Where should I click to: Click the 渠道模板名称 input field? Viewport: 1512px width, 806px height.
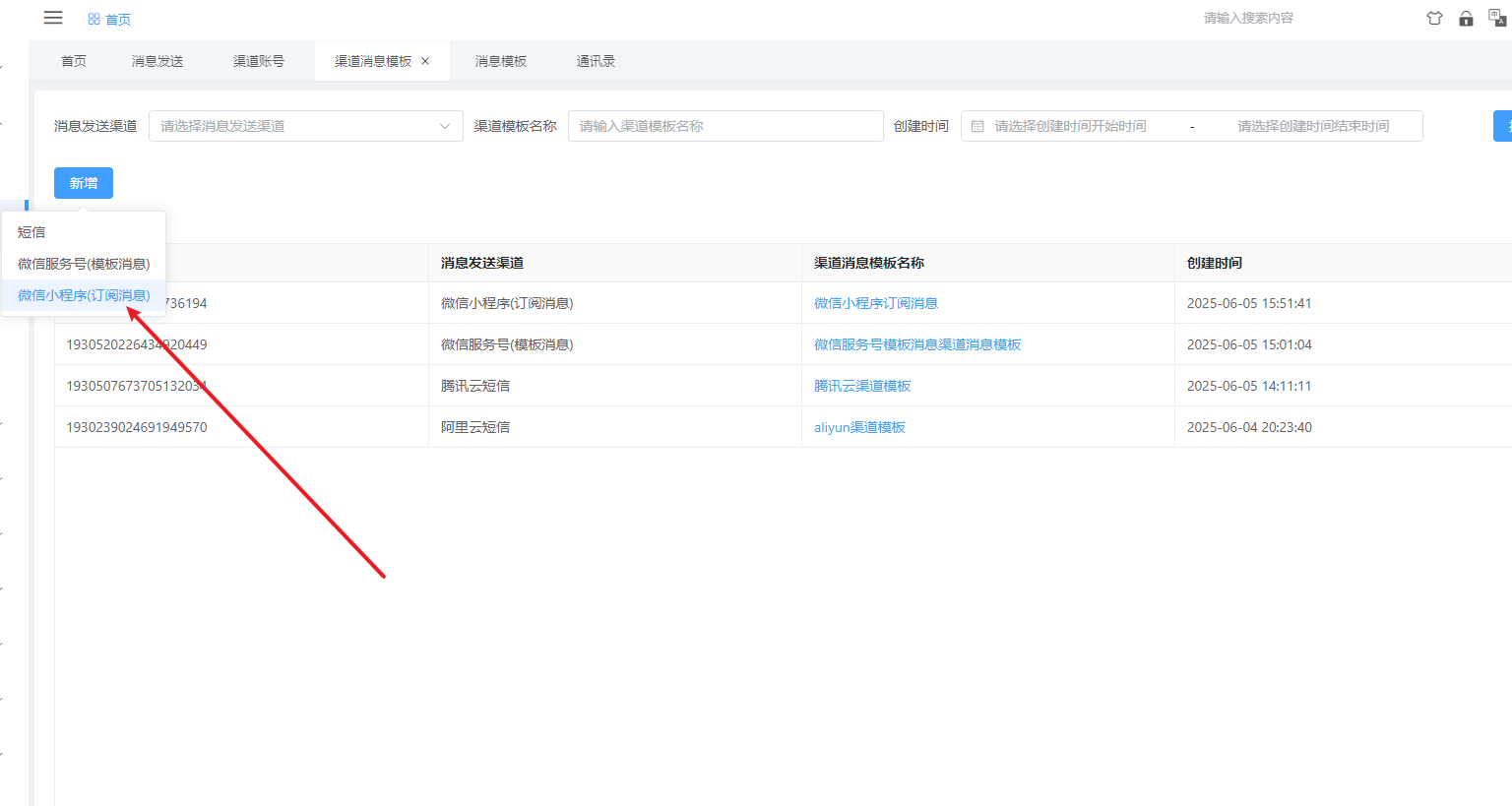(x=724, y=126)
